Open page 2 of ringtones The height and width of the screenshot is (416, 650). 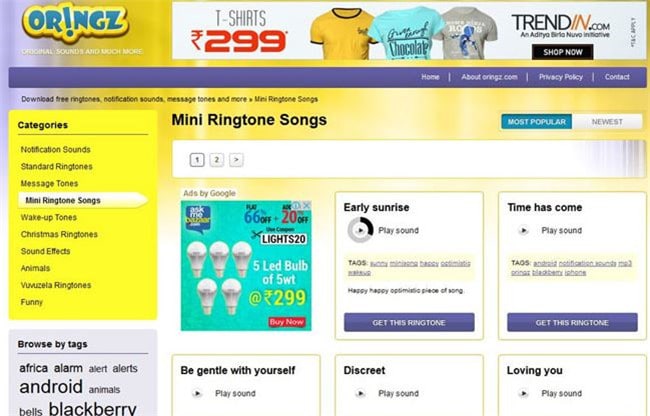[x=216, y=160]
